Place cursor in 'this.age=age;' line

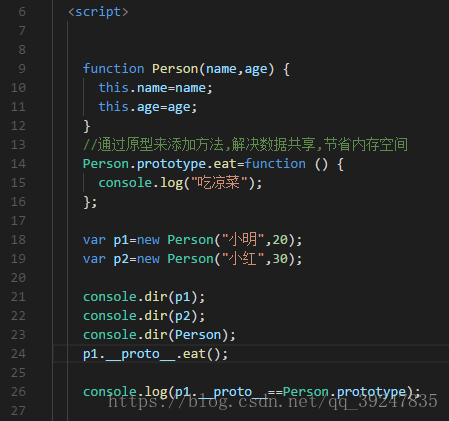pos(148,107)
